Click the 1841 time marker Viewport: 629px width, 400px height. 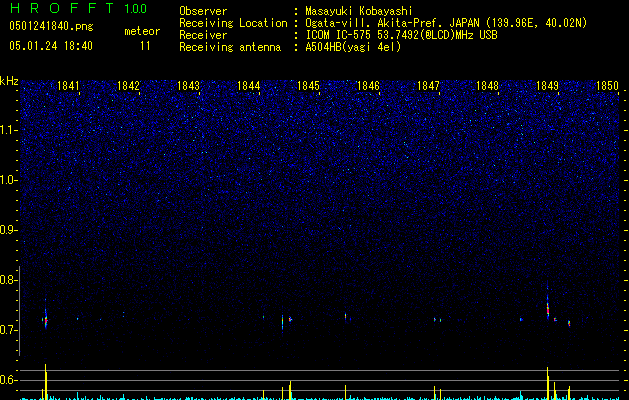(x=68, y=86)
